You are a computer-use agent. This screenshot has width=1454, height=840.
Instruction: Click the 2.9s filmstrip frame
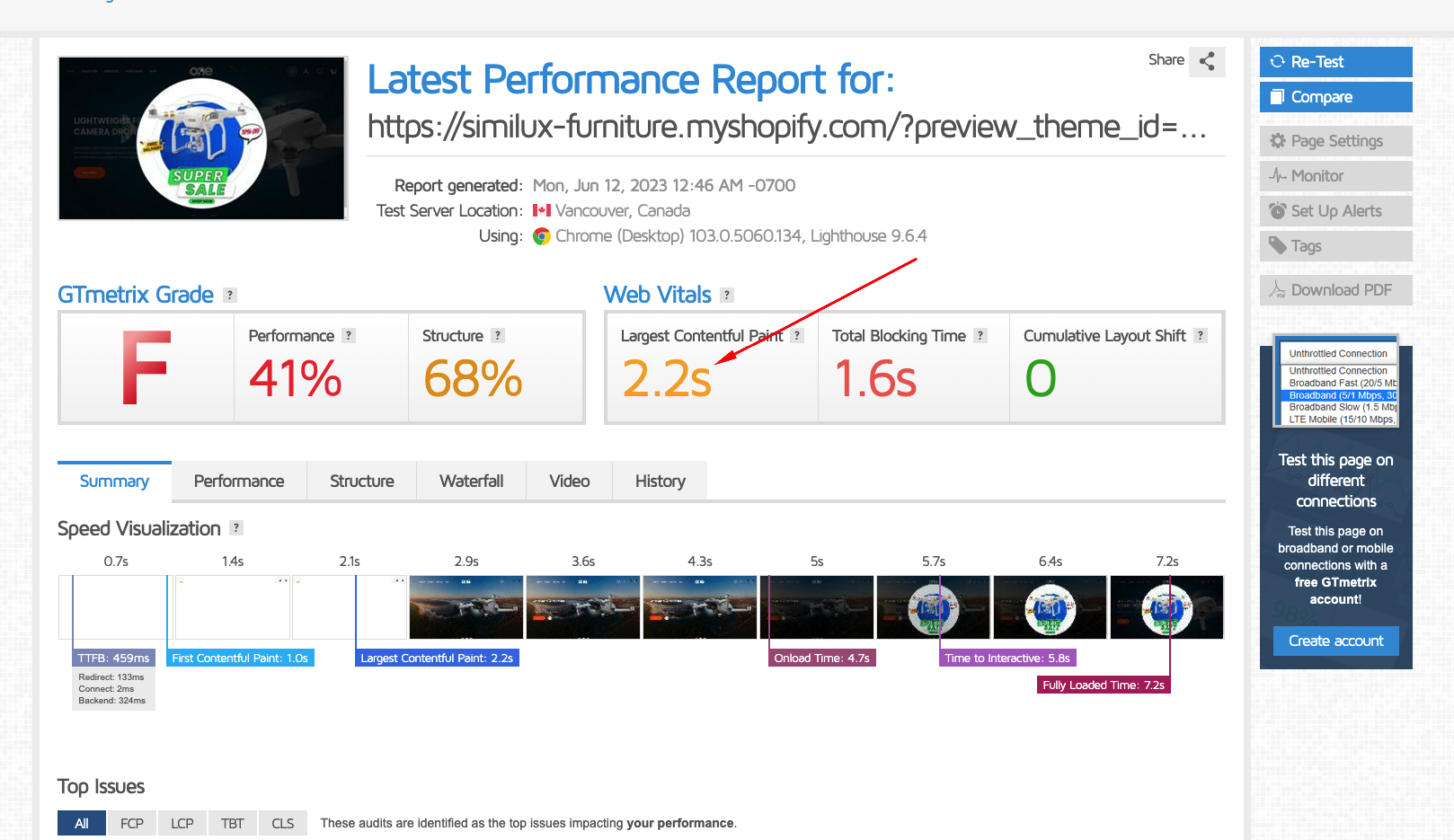(x=466, y=607)
